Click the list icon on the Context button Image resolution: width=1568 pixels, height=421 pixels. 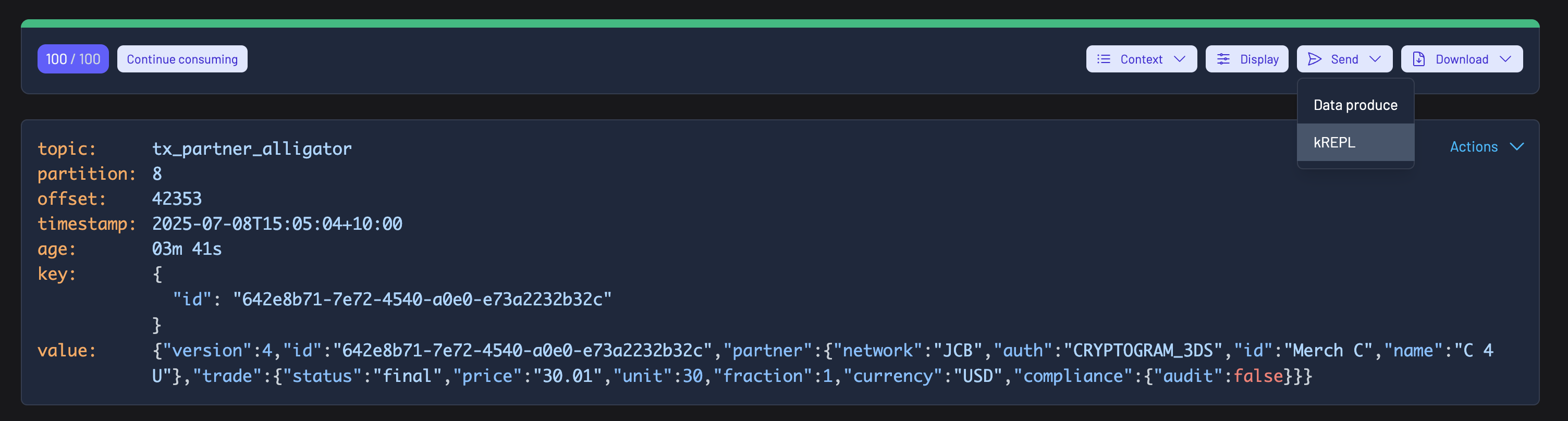(x=1104, y=59)
